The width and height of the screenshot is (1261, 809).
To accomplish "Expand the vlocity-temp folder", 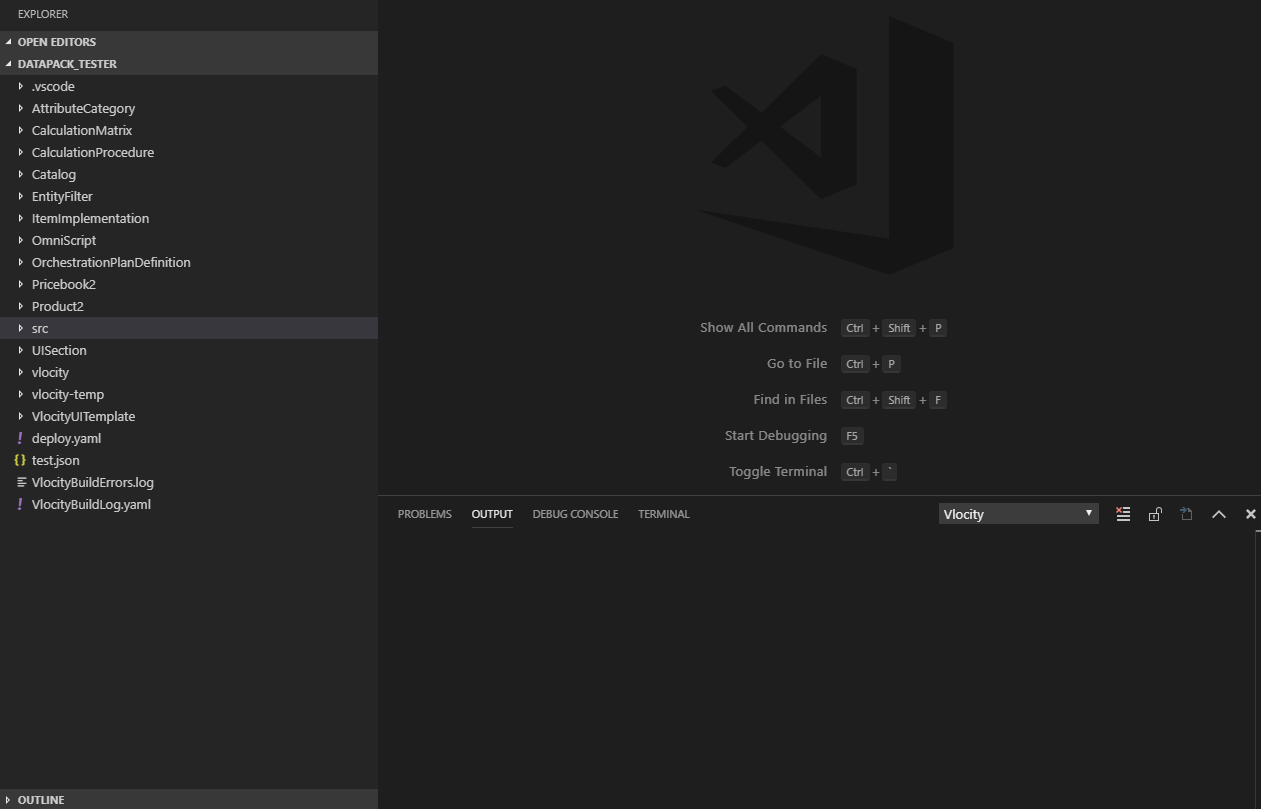I will point(189,394).
